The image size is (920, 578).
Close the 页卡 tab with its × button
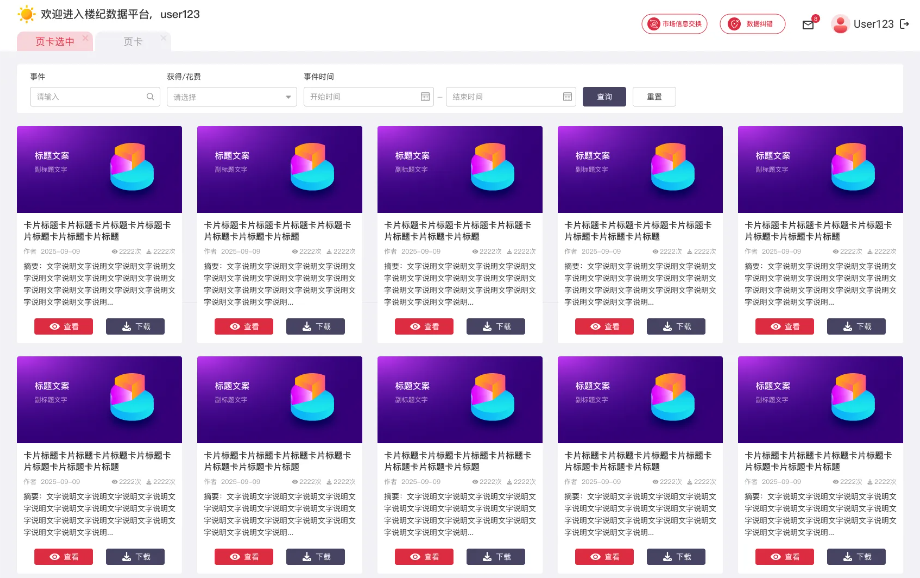click(x=164, y=38)
